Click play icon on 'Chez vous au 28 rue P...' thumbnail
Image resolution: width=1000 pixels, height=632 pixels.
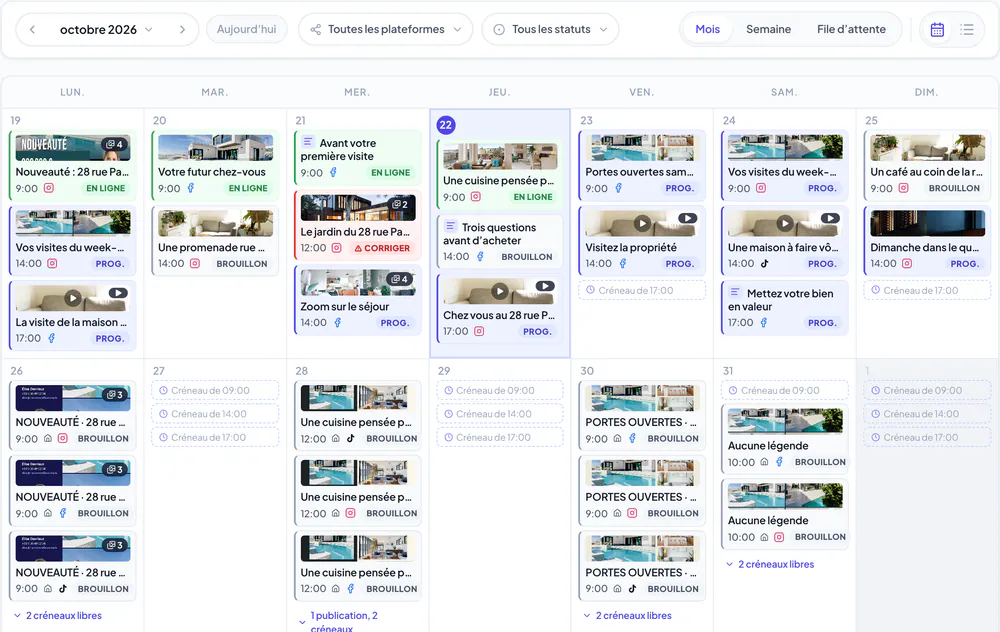[500, 291]
